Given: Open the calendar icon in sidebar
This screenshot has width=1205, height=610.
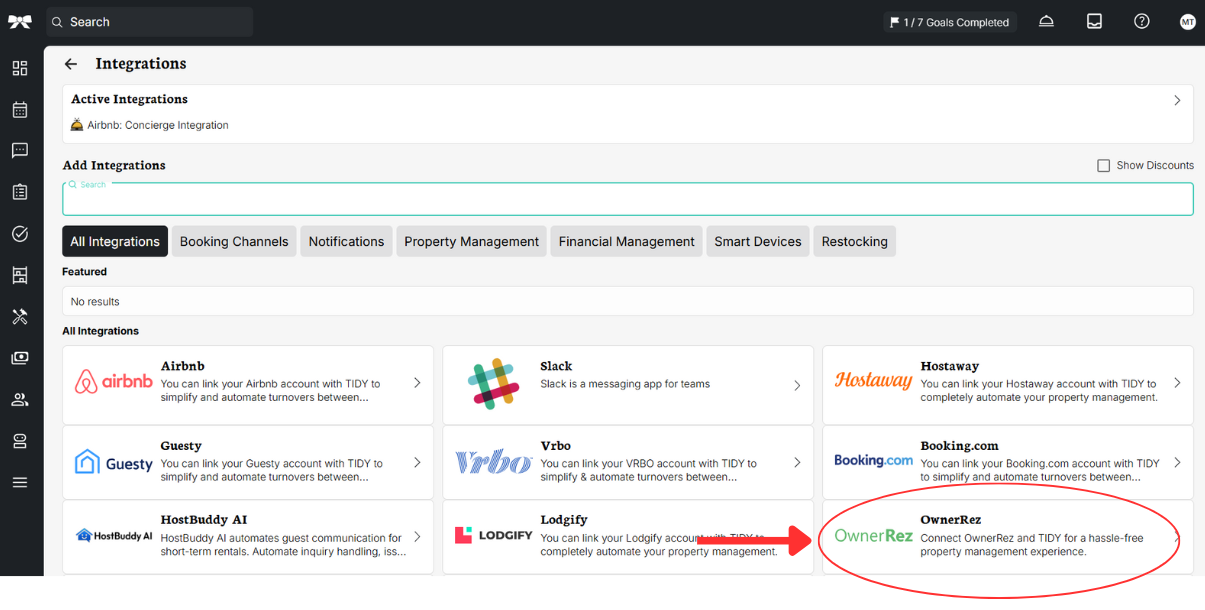Looking at the screenshot, I should tap(20, 110).
